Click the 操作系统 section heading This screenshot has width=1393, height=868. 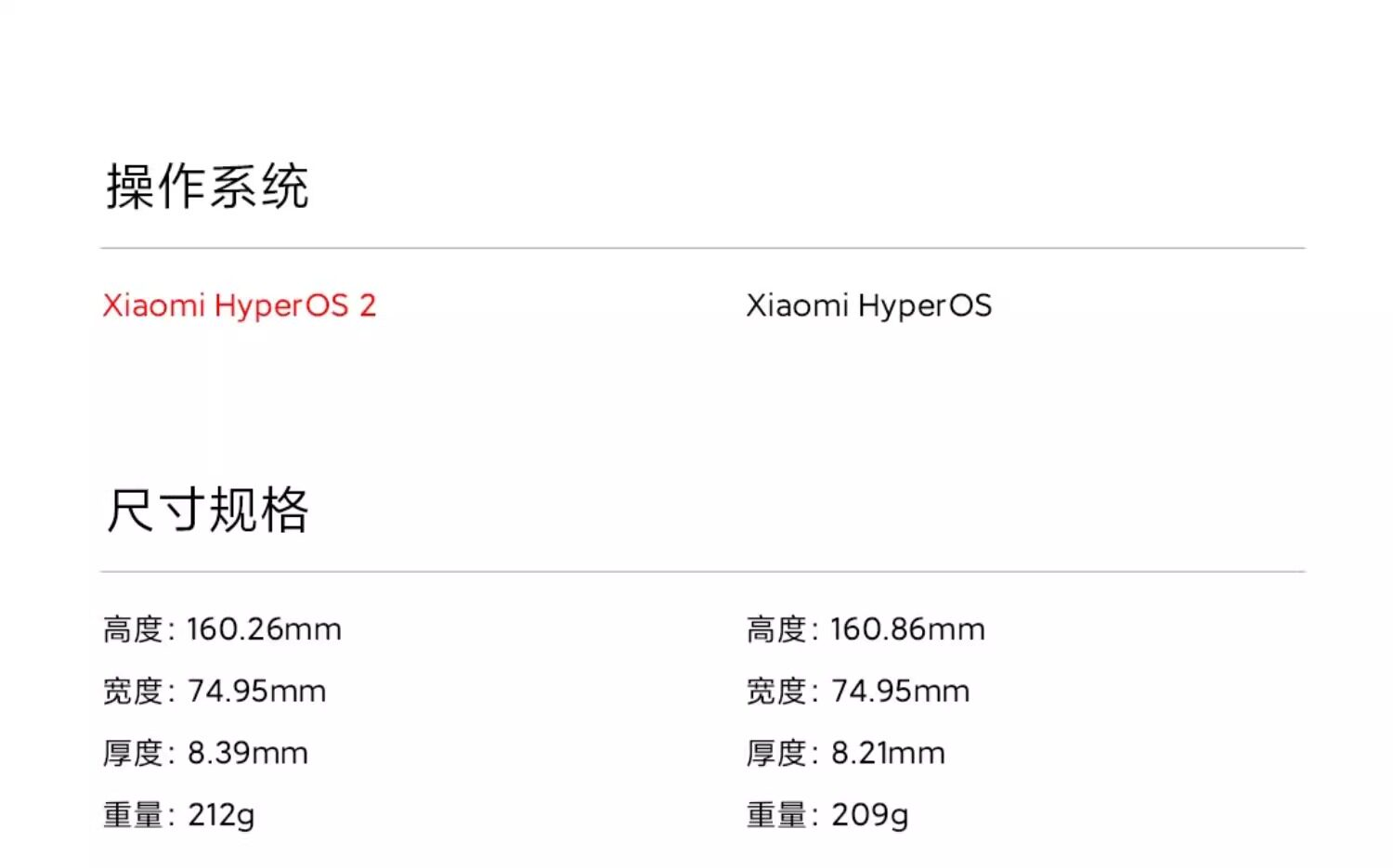click(x=206, y=187)
